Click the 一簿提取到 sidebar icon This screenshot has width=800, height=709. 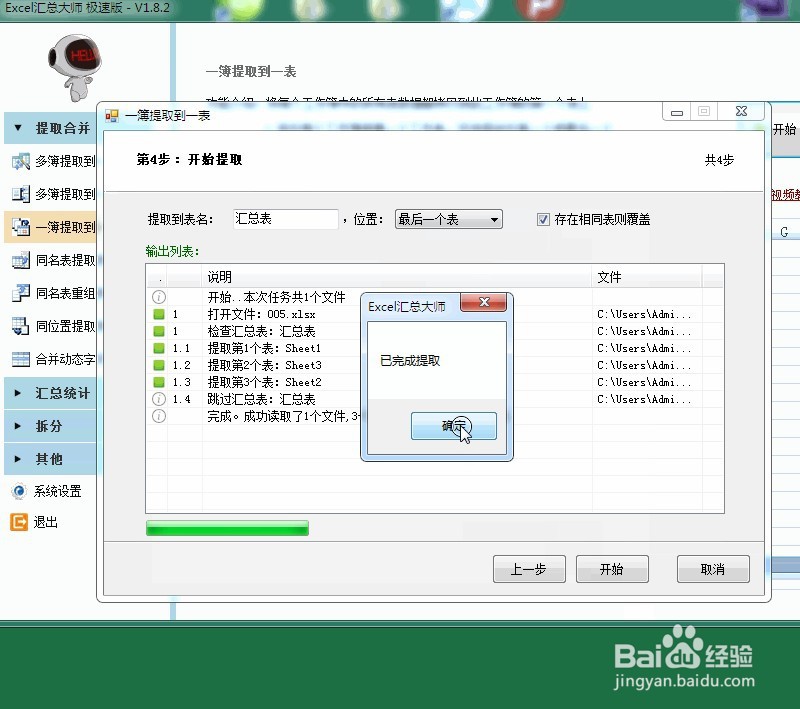click(x=21, y=227)
